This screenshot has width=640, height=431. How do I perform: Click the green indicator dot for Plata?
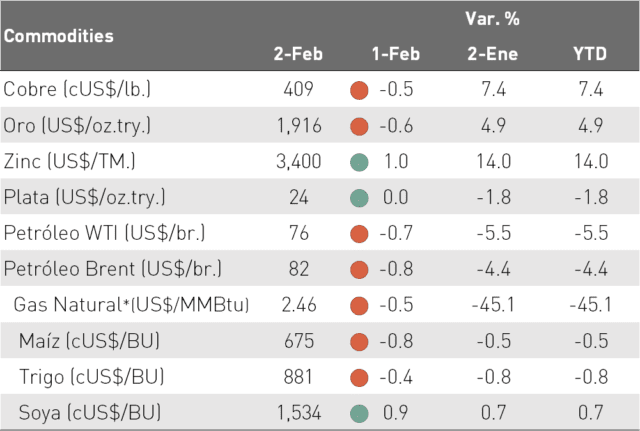[x=359, y=198]
